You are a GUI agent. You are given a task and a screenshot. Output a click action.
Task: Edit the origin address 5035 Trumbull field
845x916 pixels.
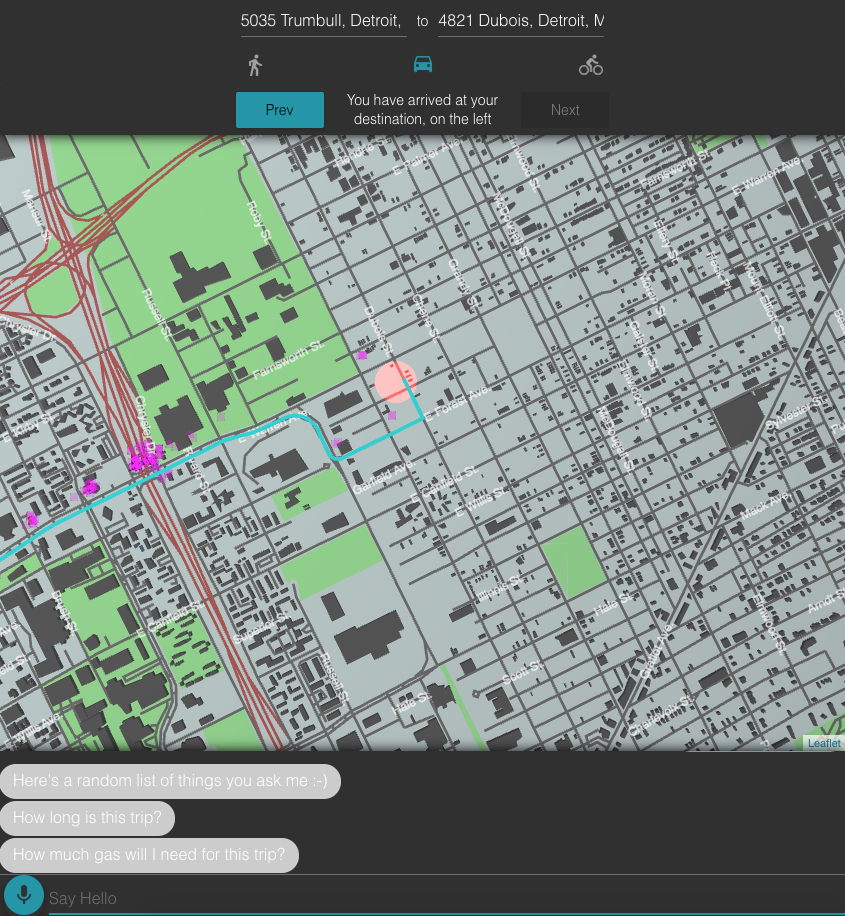[x=324, y=21]
